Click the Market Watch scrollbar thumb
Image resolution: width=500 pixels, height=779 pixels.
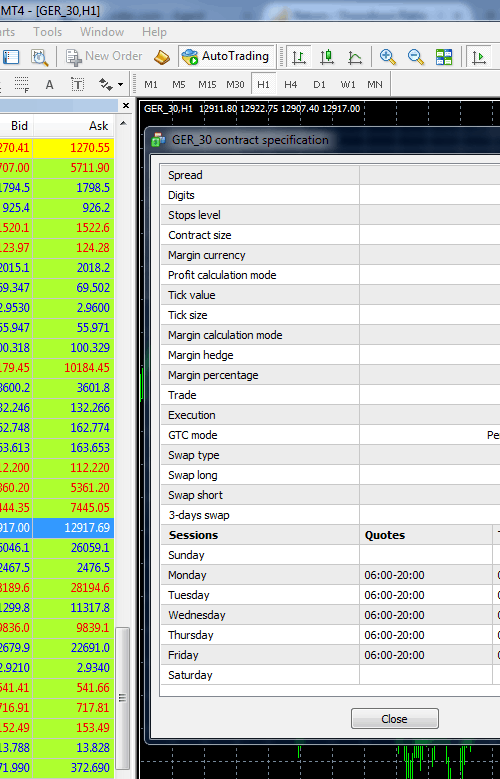click(x=122, y=698)
